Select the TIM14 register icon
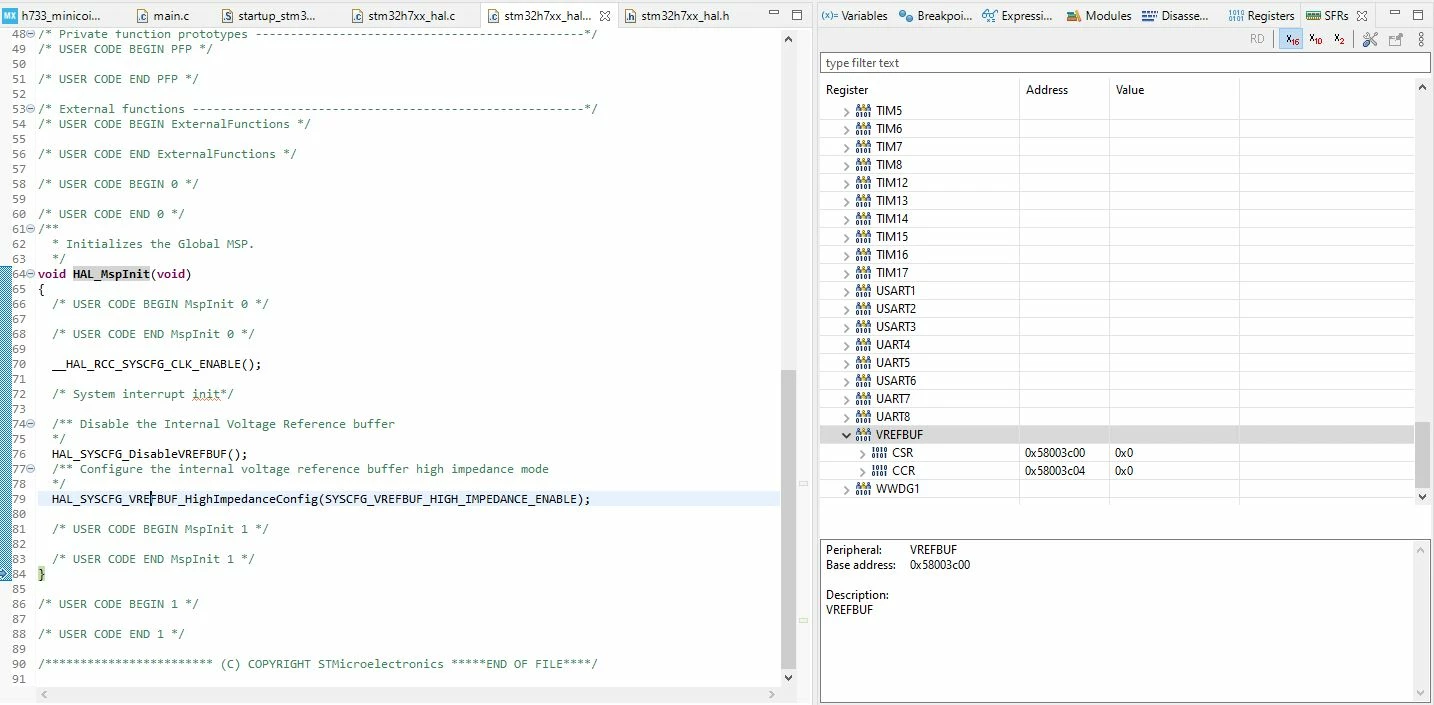 pyautogui.click(x=863, y=219)
